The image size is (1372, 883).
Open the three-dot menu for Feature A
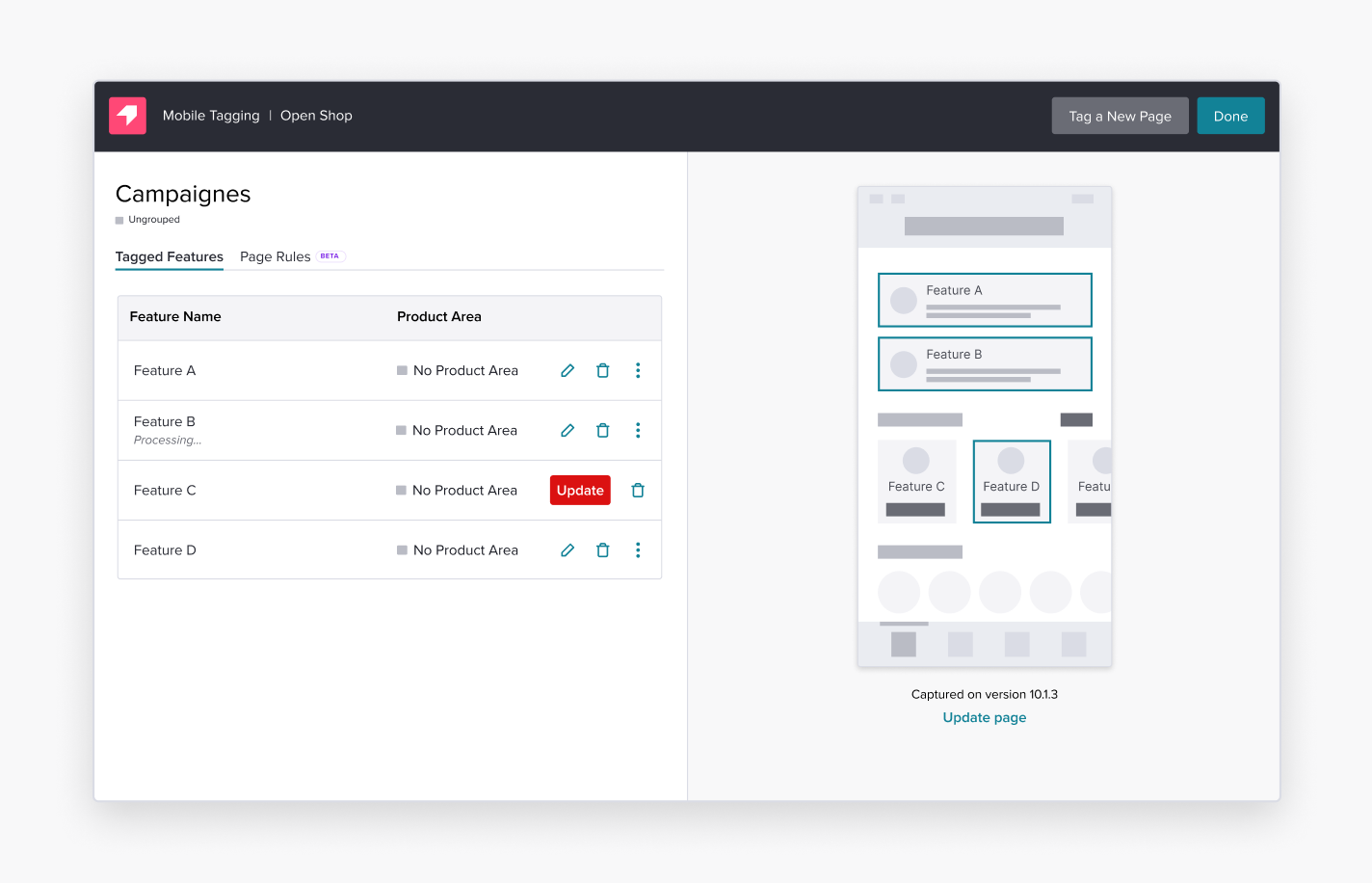pos(638,370)
